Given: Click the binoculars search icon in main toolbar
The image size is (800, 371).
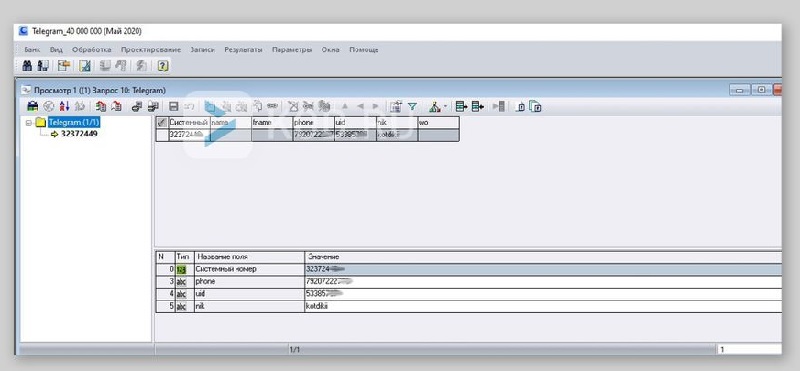Looking at the screenshot, I should [28, 65].
